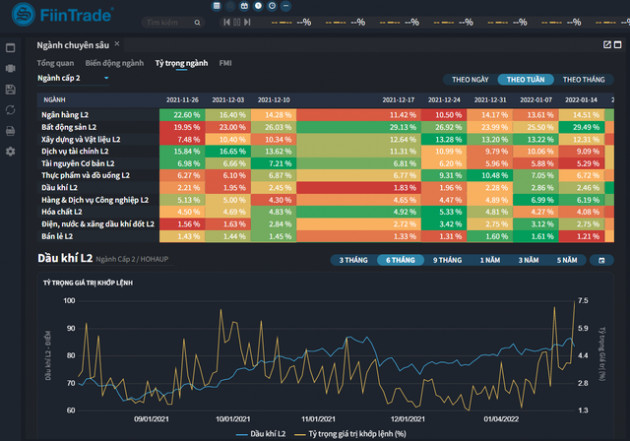The height and width of the screenshot is (441, 630).
Task: Select the Ngành chuyên sâu window tab
Action: click(73, 45)
